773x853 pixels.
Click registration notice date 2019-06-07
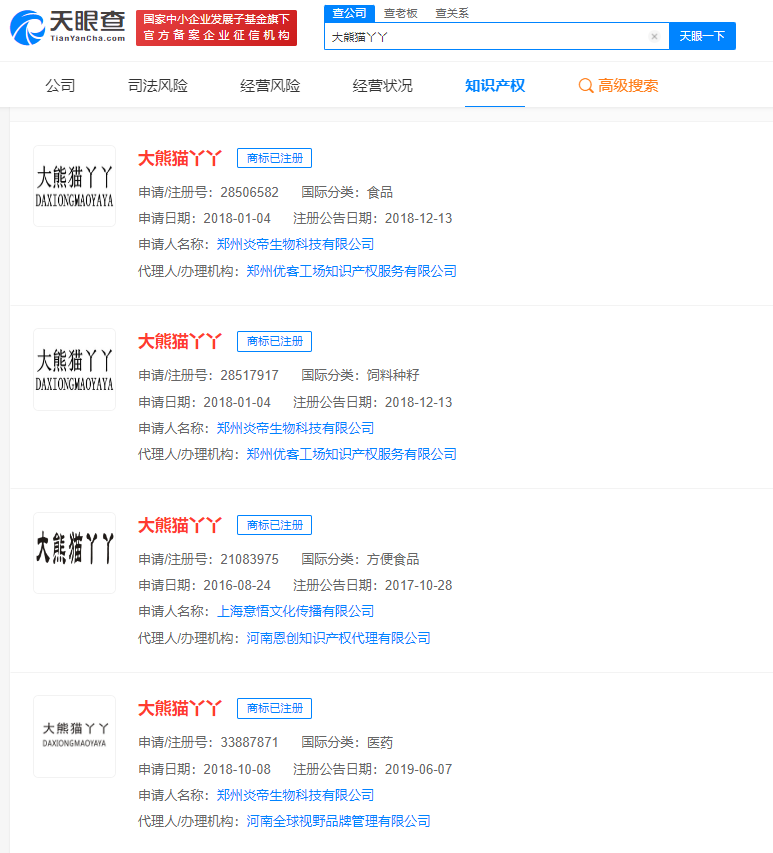click(x=418, y=769)
